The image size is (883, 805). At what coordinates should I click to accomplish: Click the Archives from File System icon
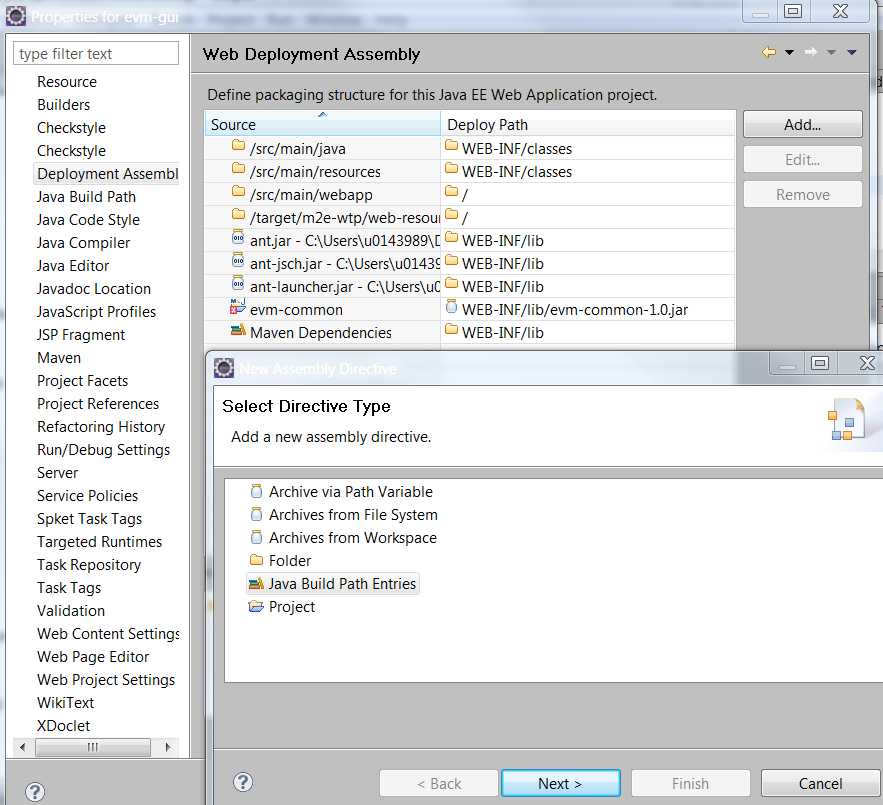(x=256, y=514)
